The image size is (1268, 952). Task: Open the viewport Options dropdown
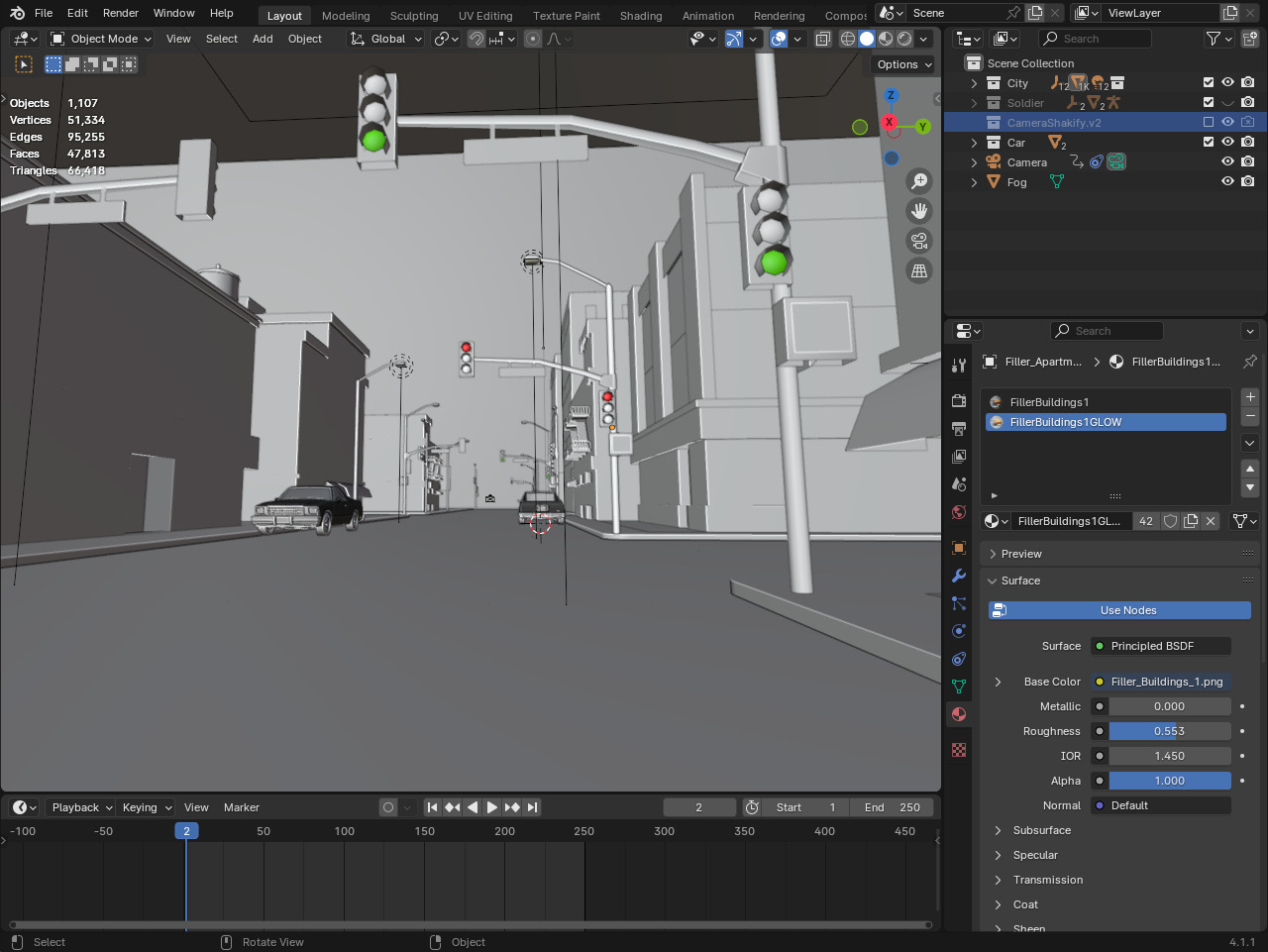click(x=904, y=64)
